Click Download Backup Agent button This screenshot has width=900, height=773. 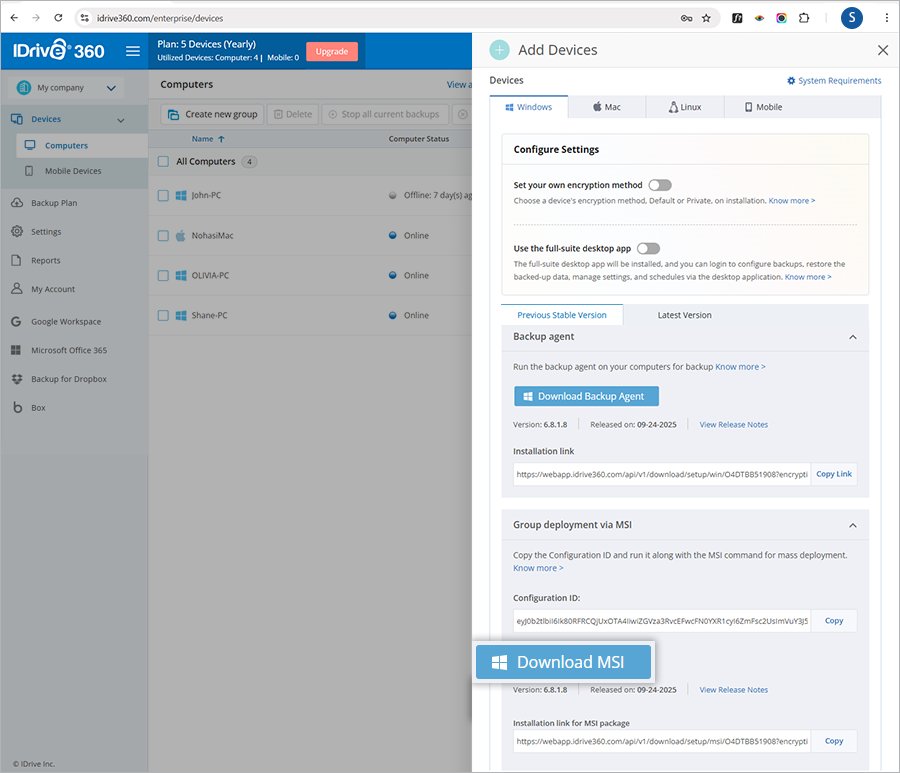586,396
